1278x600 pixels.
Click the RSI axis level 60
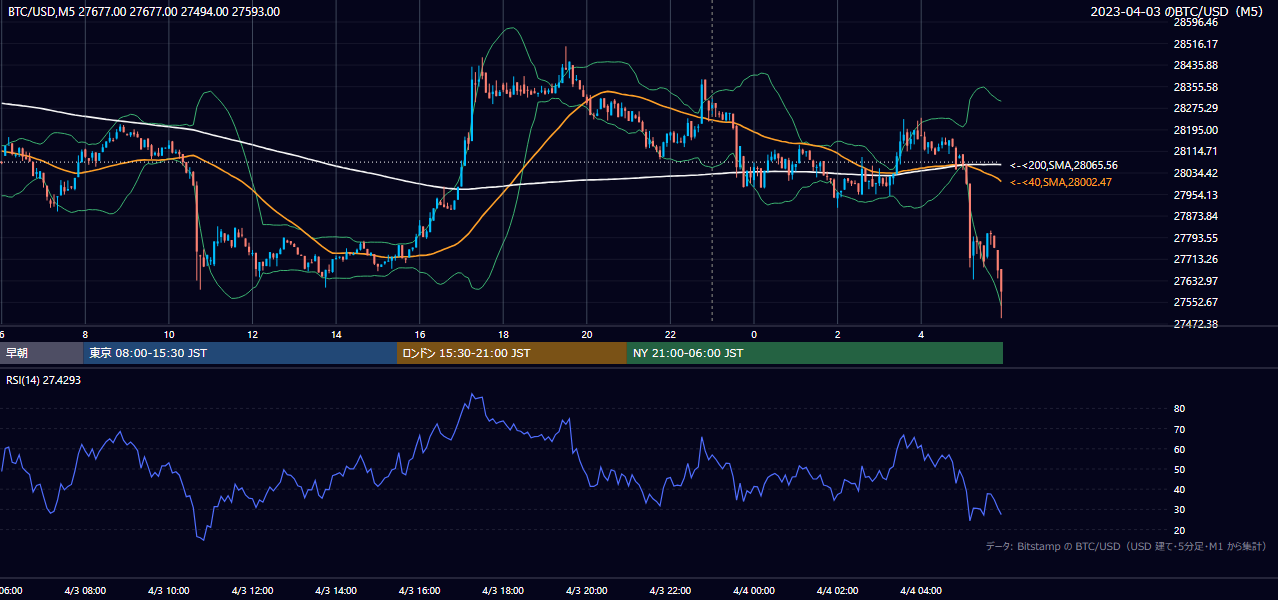click(x=1179, y=449)
